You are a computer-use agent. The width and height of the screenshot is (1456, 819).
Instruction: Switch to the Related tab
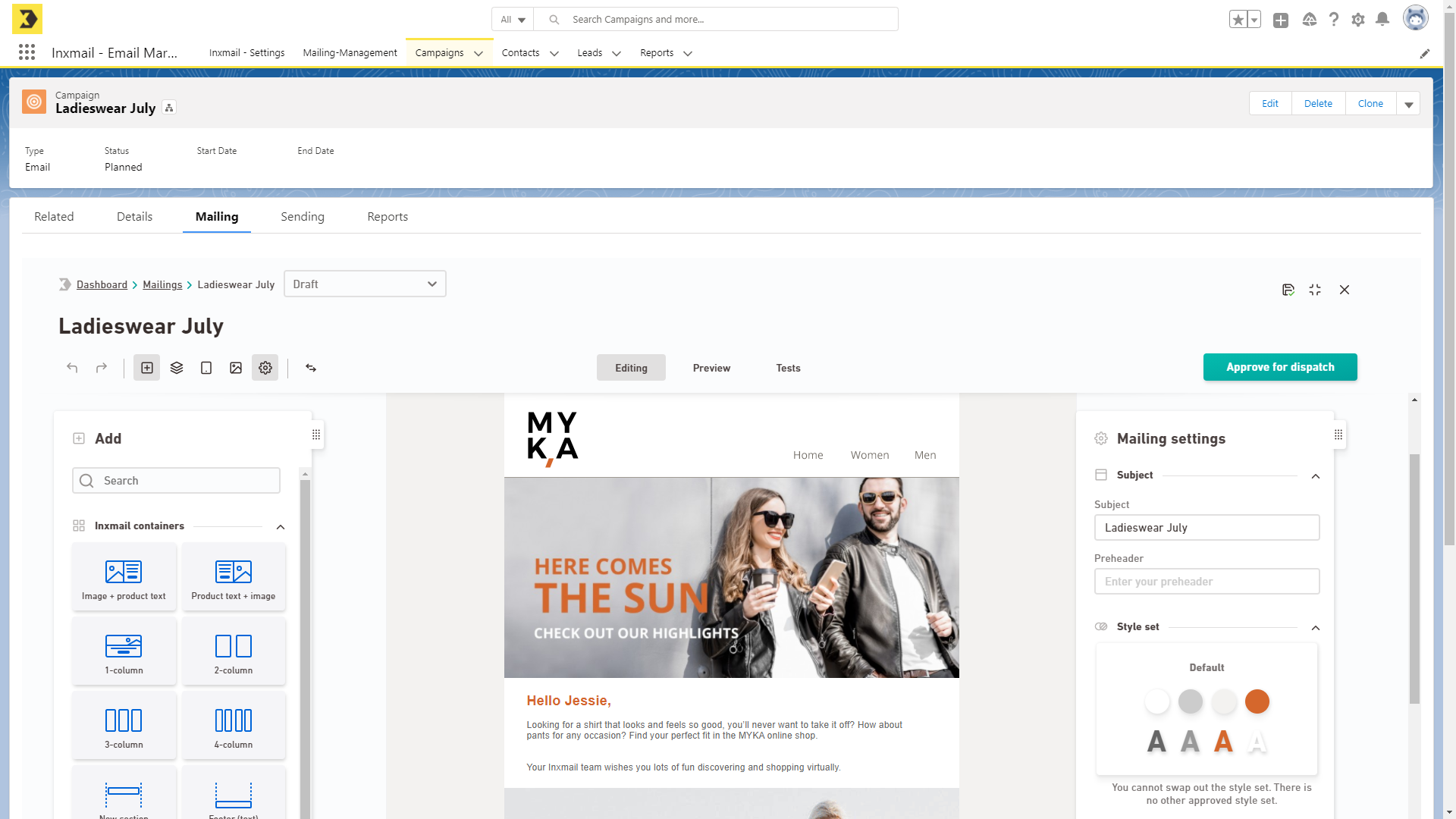point(54,217)
